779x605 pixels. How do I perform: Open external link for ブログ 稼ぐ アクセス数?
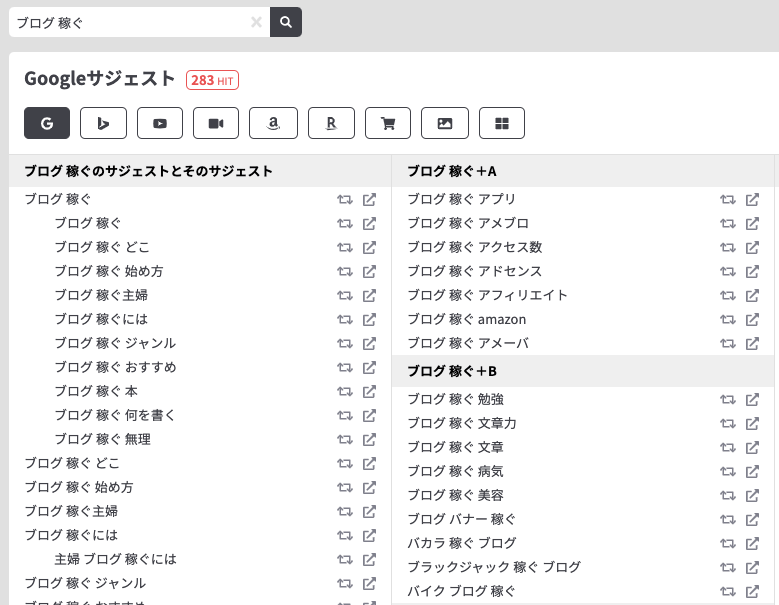pyautogui.click(x=752, y=247)
